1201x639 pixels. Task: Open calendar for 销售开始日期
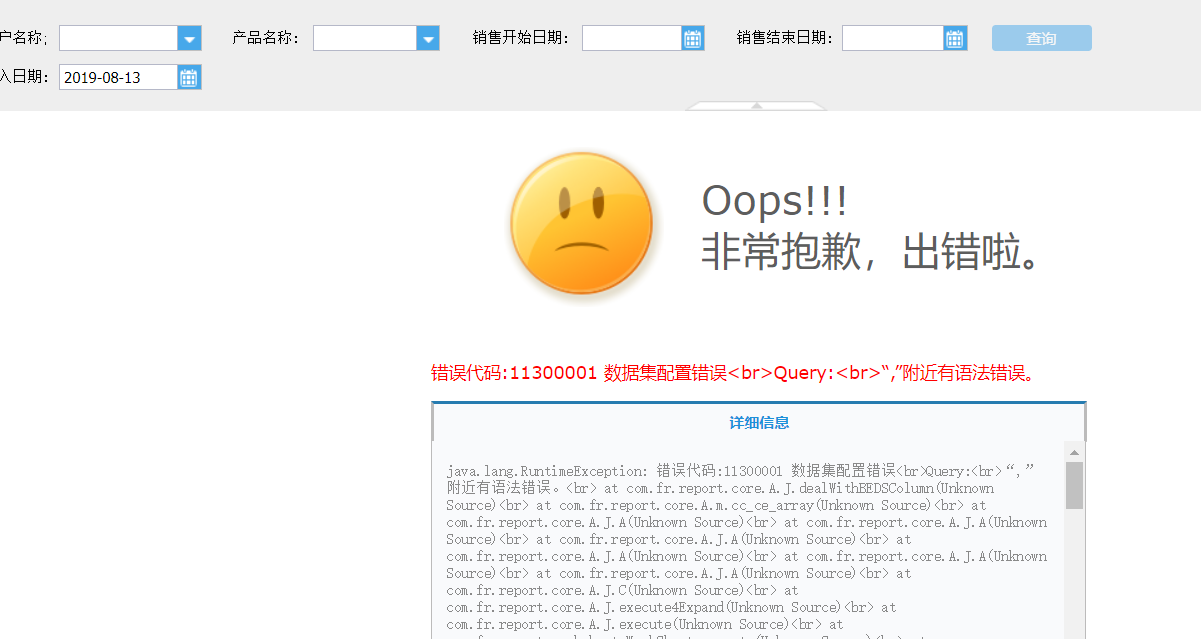point(693,38)
